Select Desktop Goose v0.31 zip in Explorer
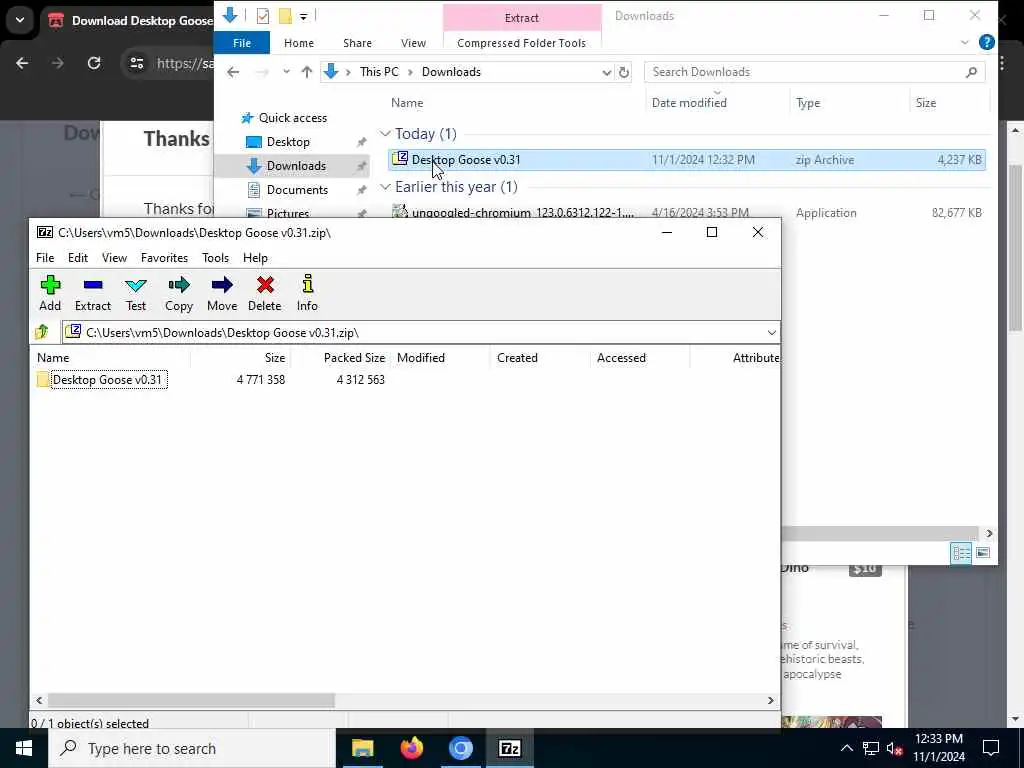 pos(687,160)
